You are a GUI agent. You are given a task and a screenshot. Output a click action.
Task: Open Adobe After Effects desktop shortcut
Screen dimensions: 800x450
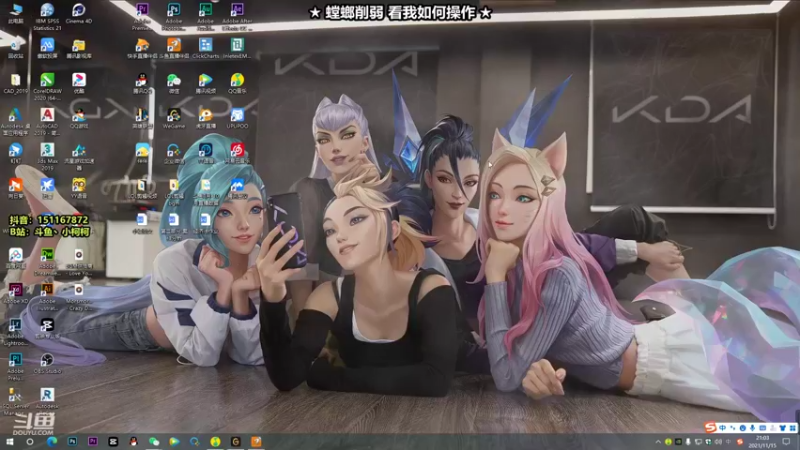tap(237, 16)
